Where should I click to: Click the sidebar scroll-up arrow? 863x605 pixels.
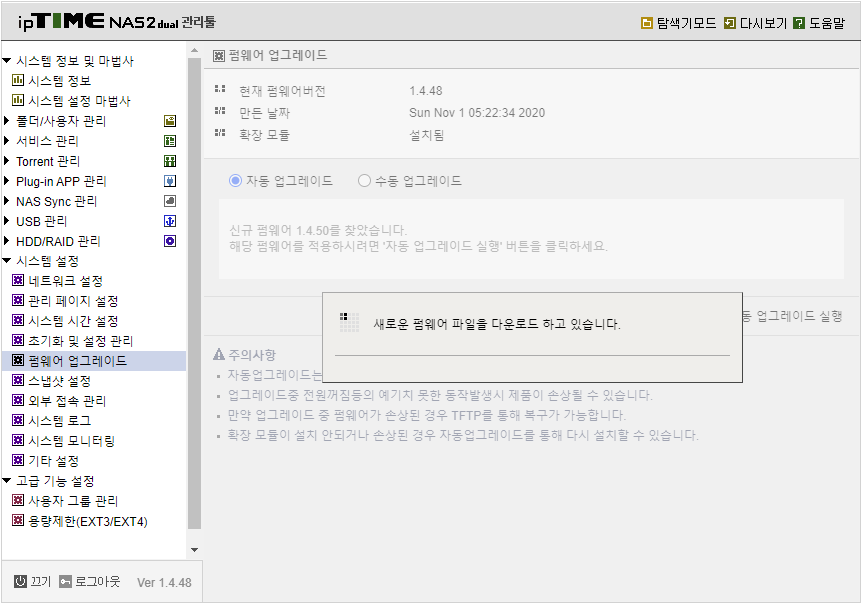[x=194, y=51]
